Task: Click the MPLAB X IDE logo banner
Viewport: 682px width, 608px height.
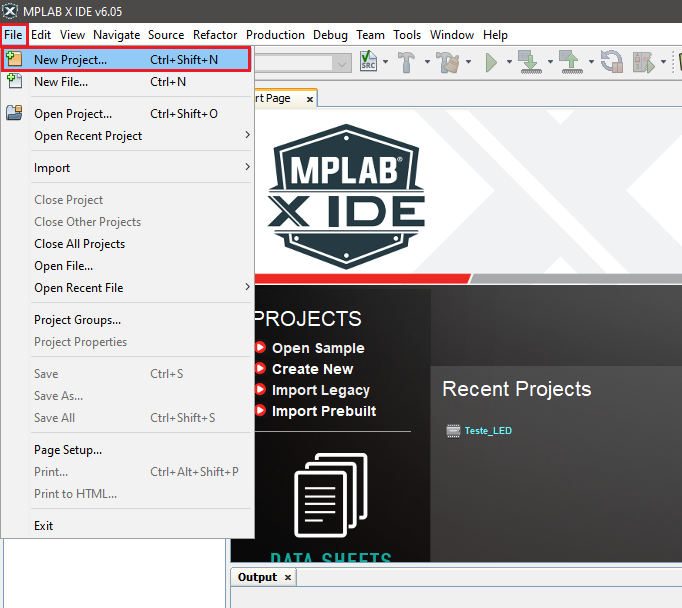Action: [346, 196]
